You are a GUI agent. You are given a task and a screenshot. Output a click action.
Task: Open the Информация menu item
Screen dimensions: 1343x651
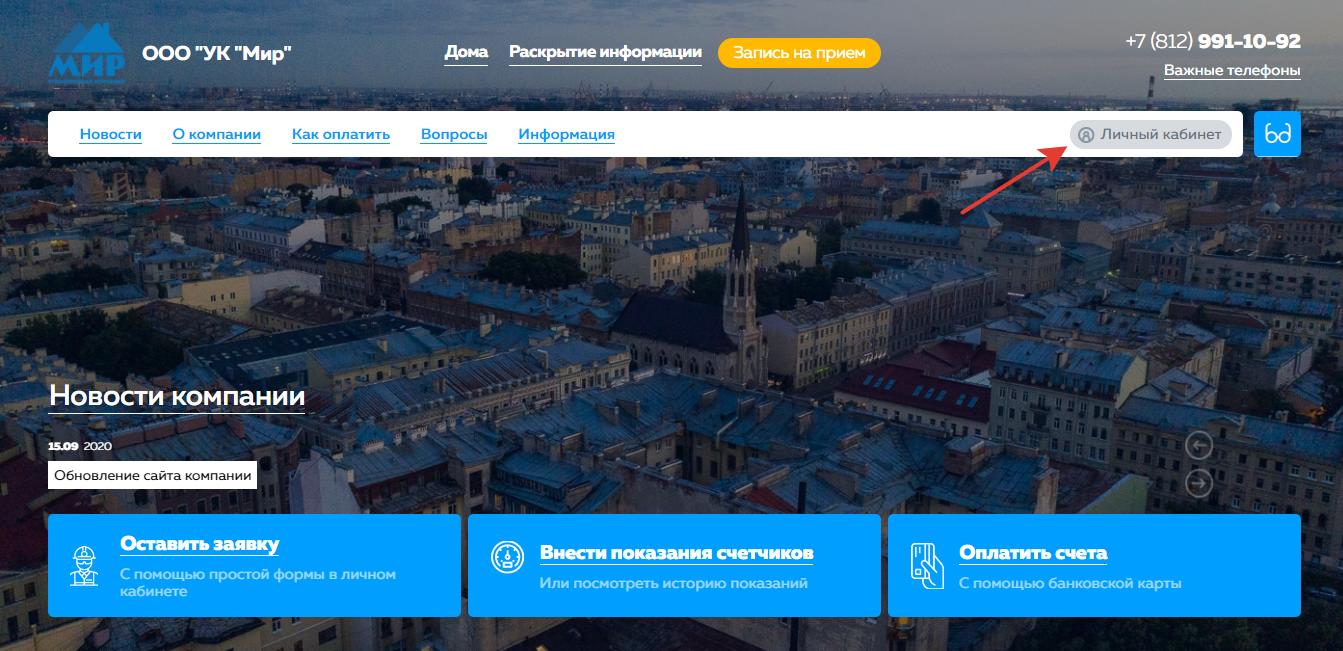point(566,134)
